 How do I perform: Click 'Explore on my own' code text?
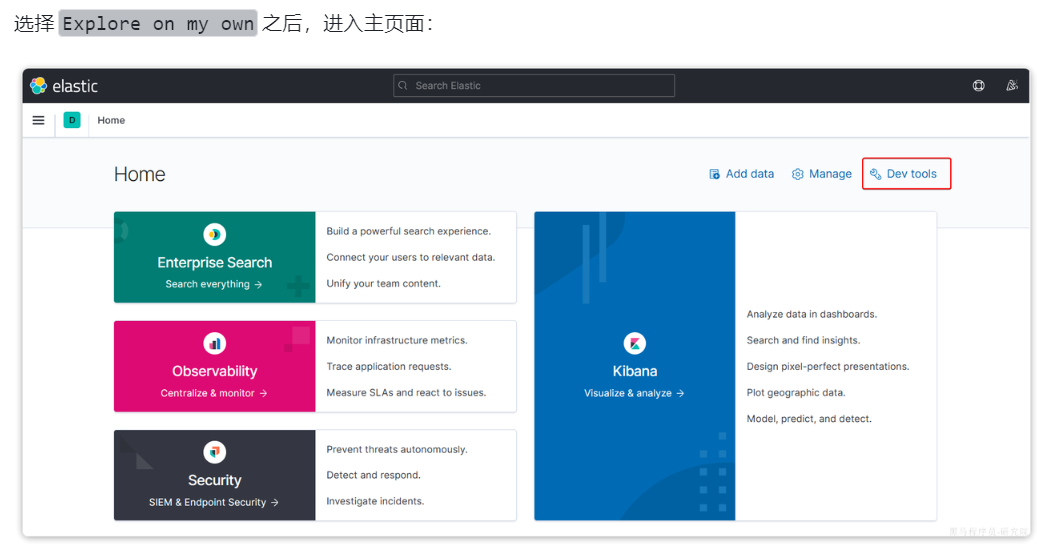pos(158,24)
